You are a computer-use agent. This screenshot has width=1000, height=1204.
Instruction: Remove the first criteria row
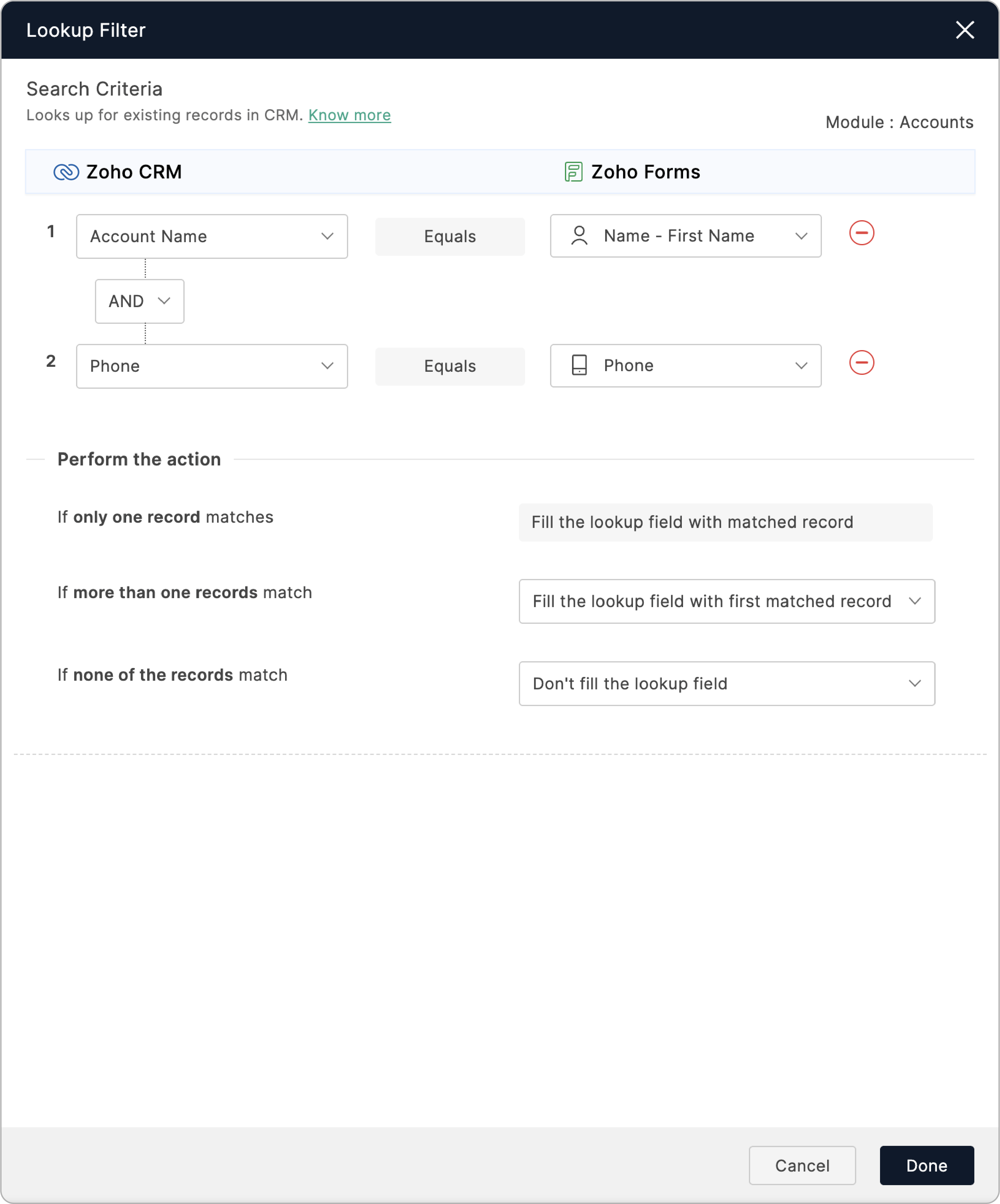pyautogui.click(x=861, y=233)
